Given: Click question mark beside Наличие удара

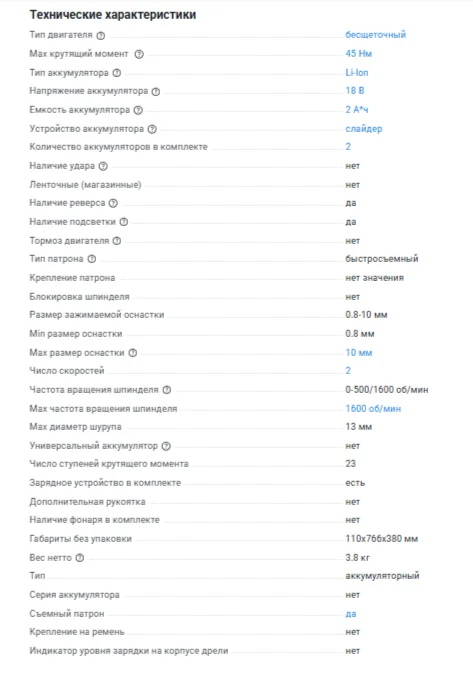Looking at the screenshot, I should [103, 166].
